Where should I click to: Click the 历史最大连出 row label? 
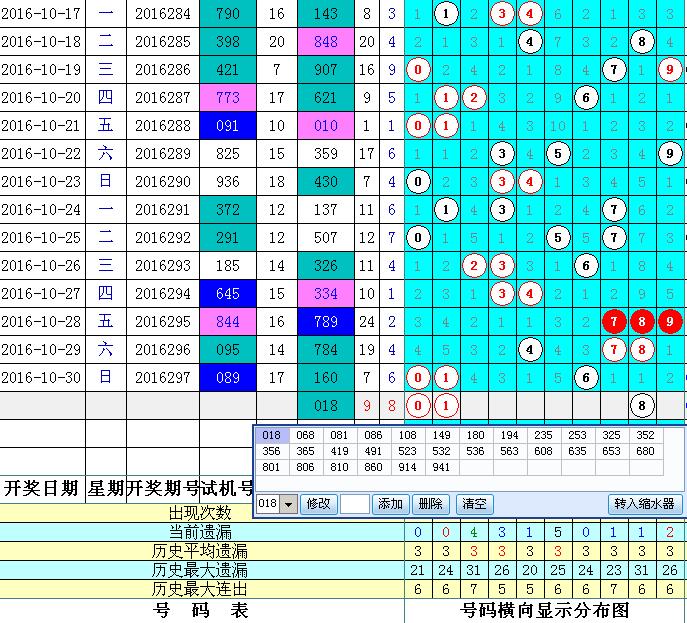point(200,589)
